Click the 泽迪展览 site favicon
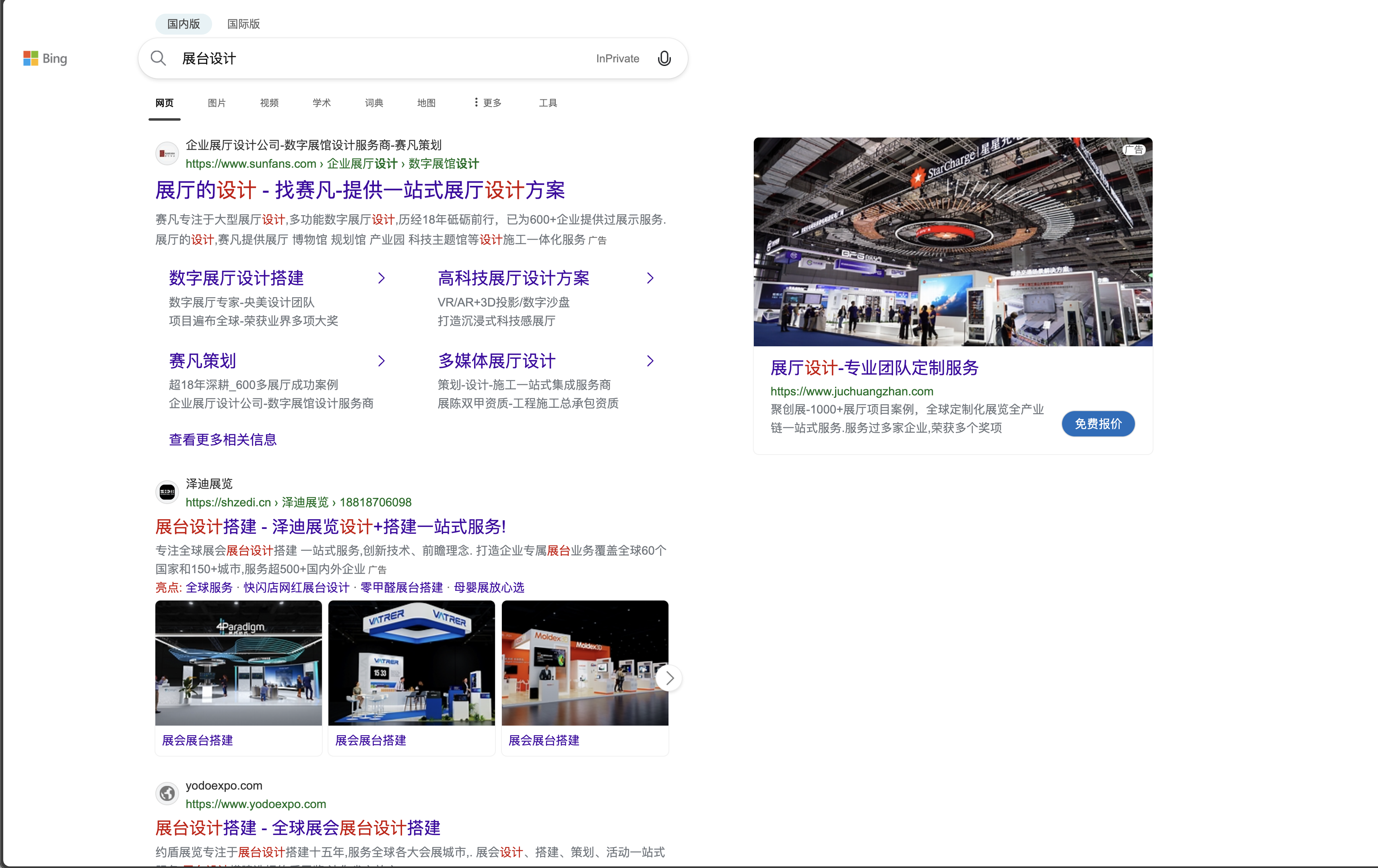This screenshot has width=1378, height=868. (167, 492)
